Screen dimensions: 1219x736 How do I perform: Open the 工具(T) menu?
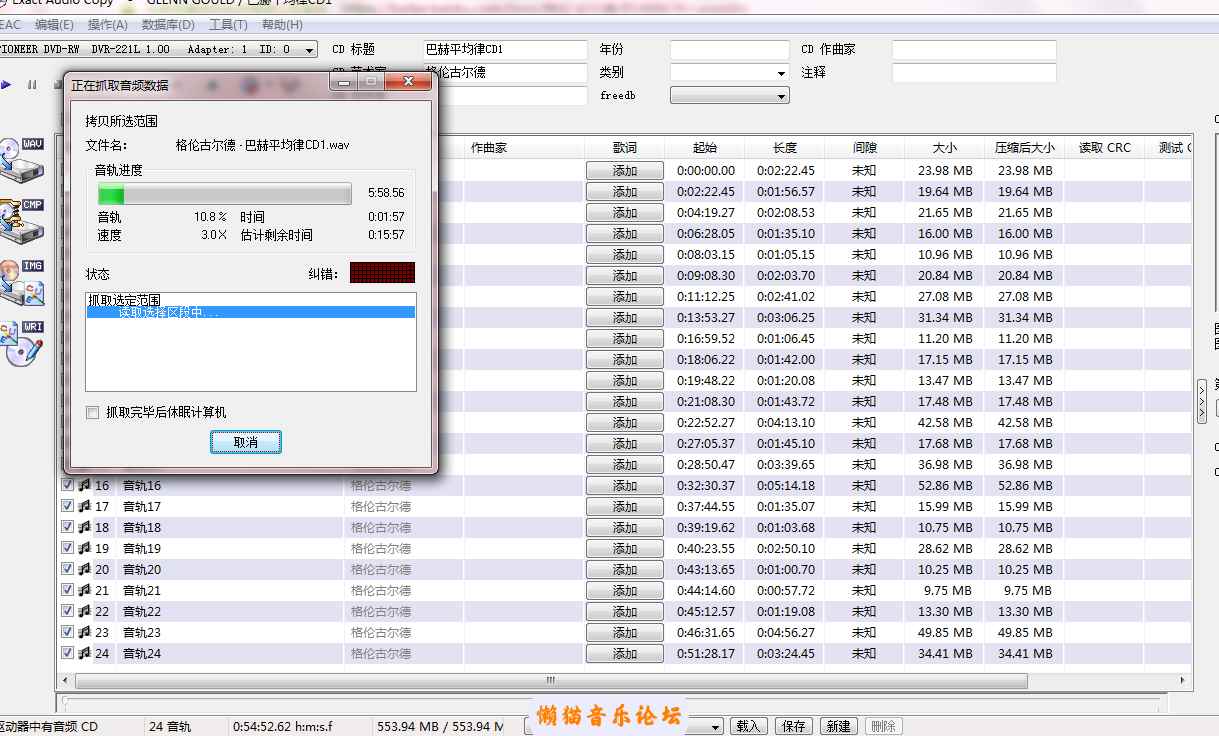228,24
